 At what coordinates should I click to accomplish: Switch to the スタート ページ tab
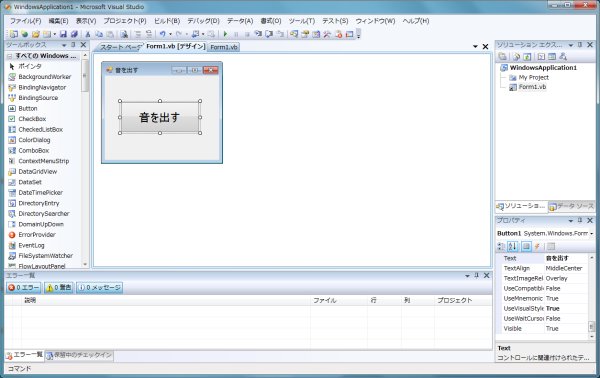click(120, 47)
